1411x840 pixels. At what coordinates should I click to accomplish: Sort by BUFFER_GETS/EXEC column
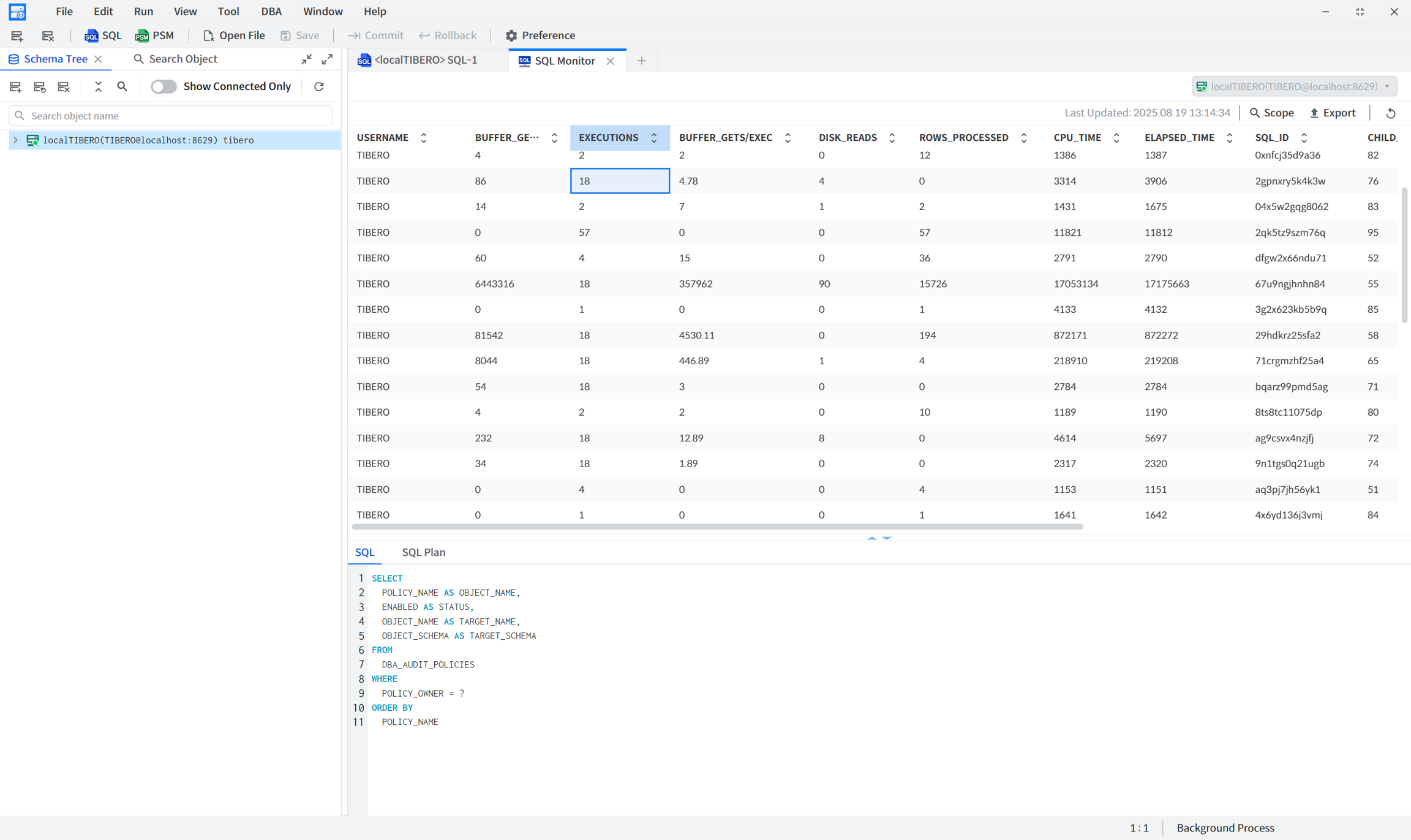(x=788, y=138)
